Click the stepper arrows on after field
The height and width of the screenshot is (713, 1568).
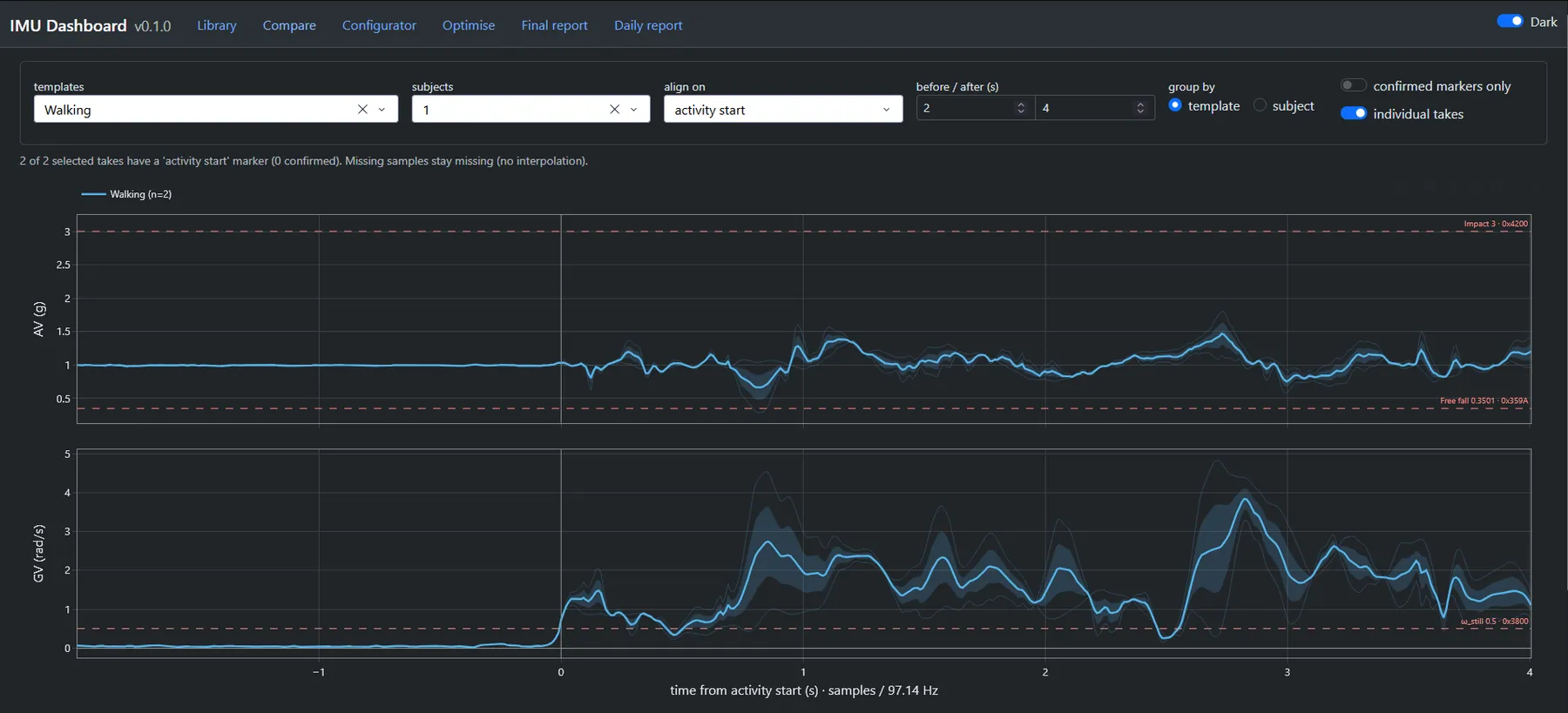pos(1140,108)
